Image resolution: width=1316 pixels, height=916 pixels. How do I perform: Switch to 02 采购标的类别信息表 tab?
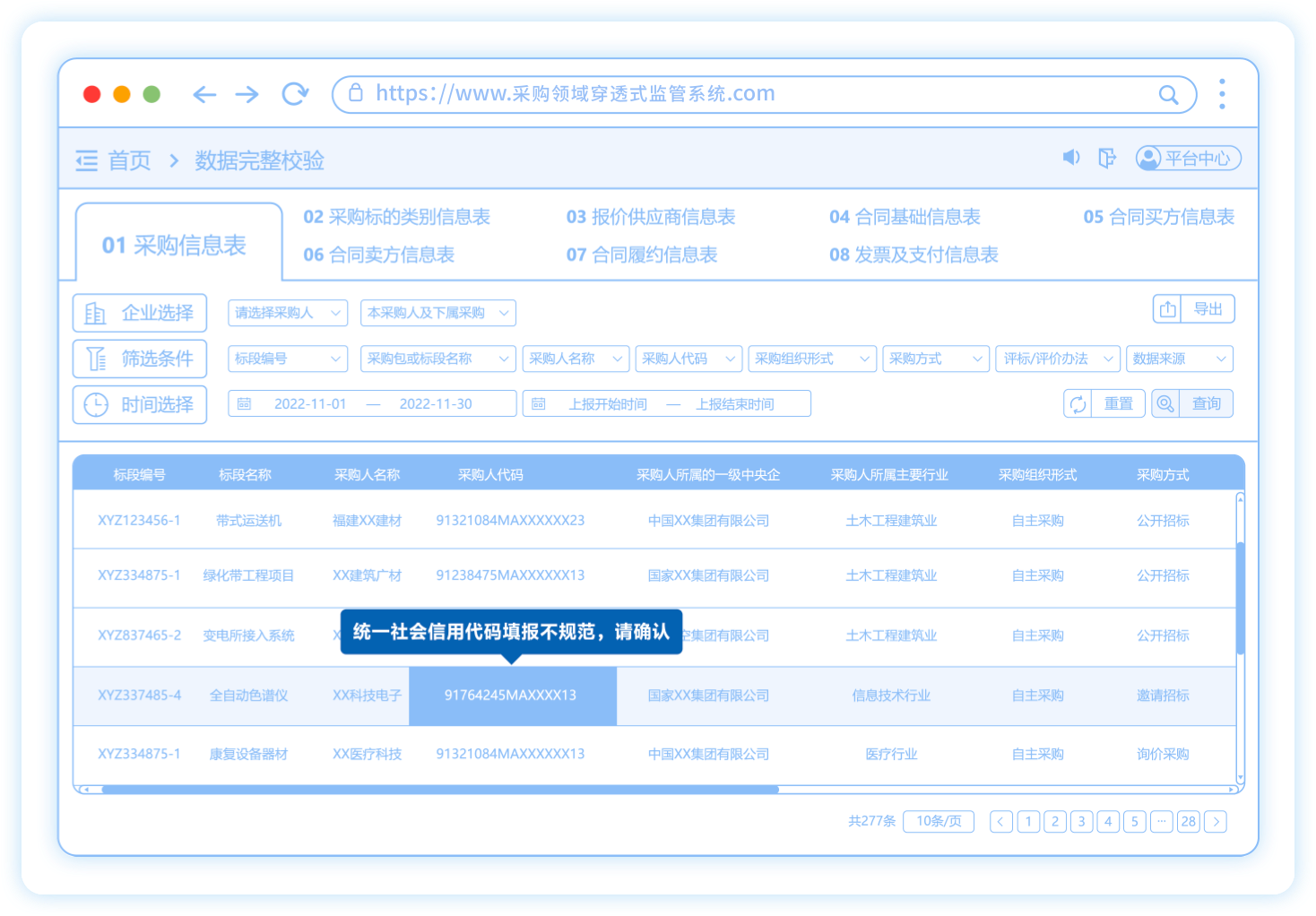pos(396,217)
